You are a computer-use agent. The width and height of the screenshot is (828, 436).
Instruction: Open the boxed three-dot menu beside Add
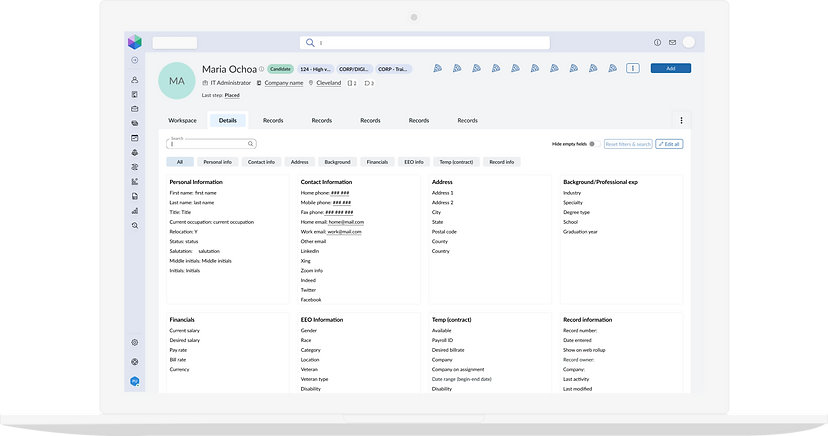[633, 68]
